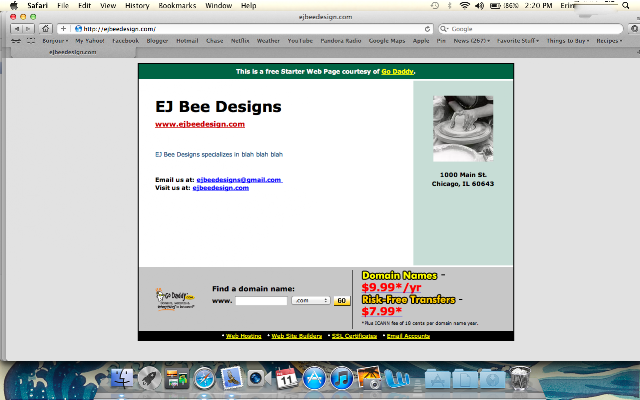Open the Bookmarks menu
This screenshot has height=400, width=640.
click(x=177, y=5)
